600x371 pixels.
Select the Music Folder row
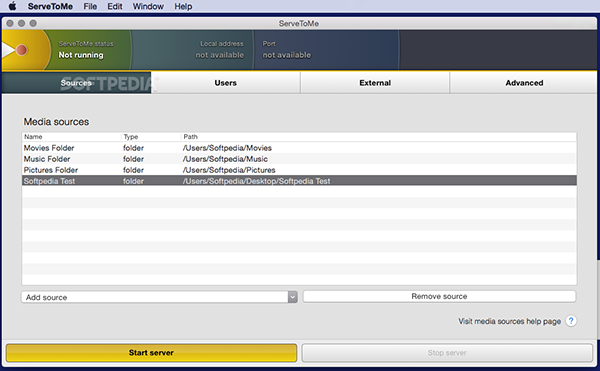[x=299, y=159]
